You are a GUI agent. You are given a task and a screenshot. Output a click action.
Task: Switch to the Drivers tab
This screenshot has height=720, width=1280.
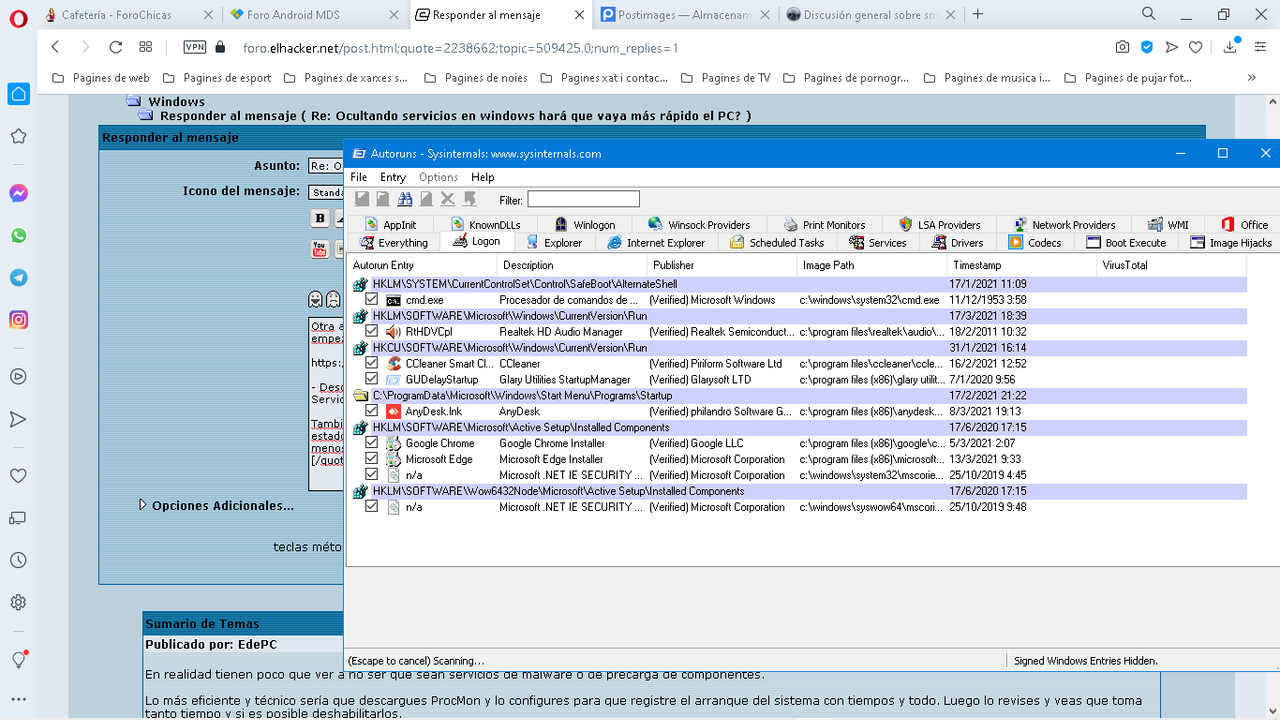[x=957, y=243]
